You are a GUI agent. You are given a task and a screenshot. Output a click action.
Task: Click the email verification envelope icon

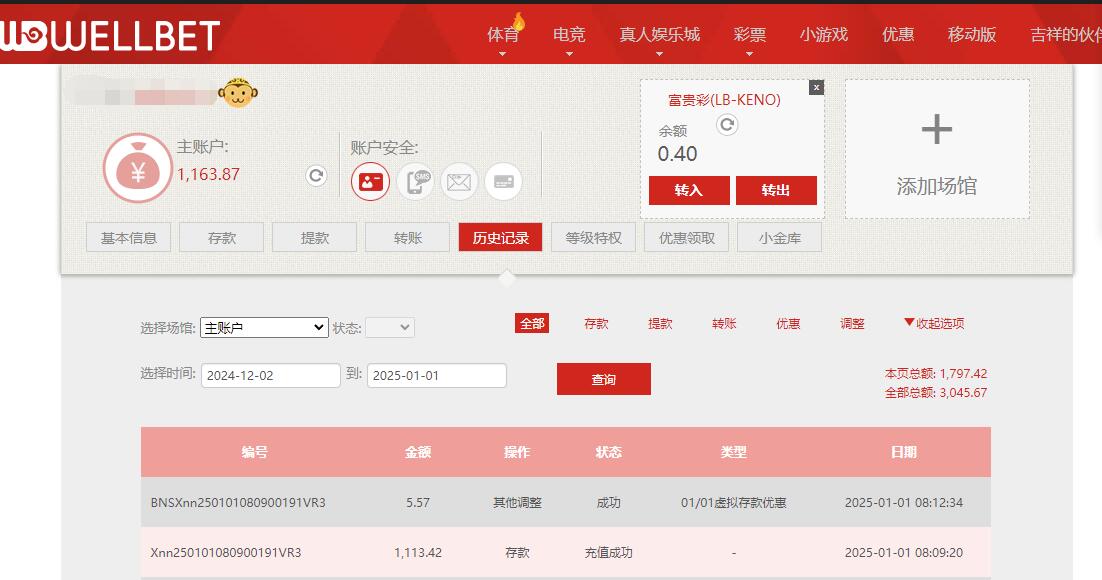coord(459,181)
